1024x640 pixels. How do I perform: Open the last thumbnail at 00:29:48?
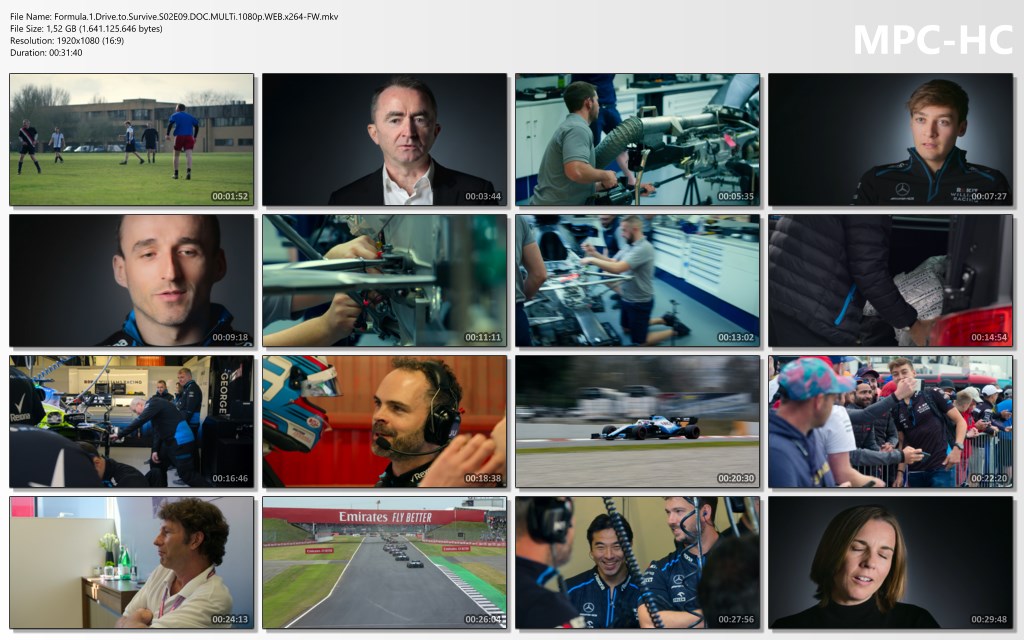[x=890, y=562]
